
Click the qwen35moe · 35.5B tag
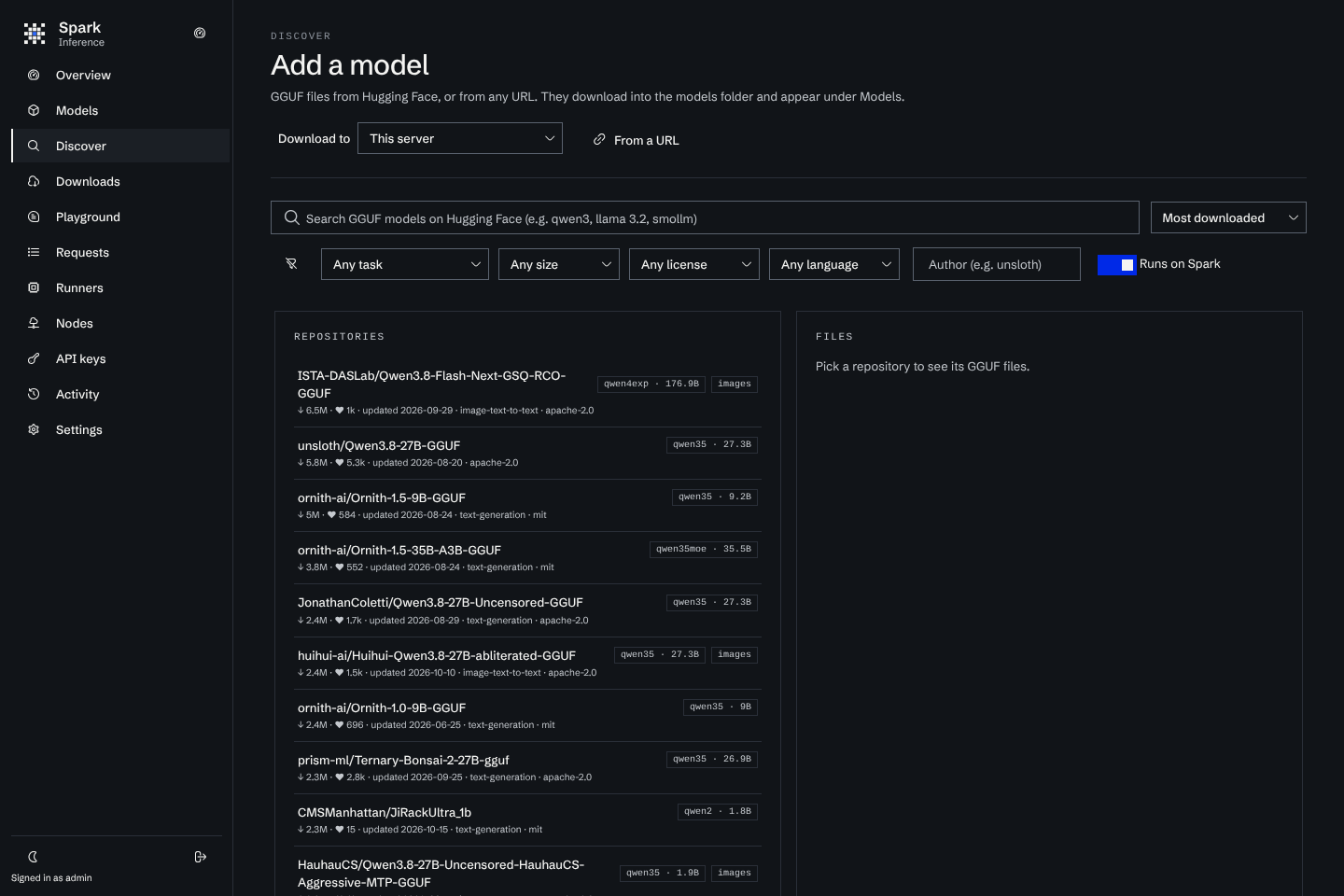(x=704, y=549)
